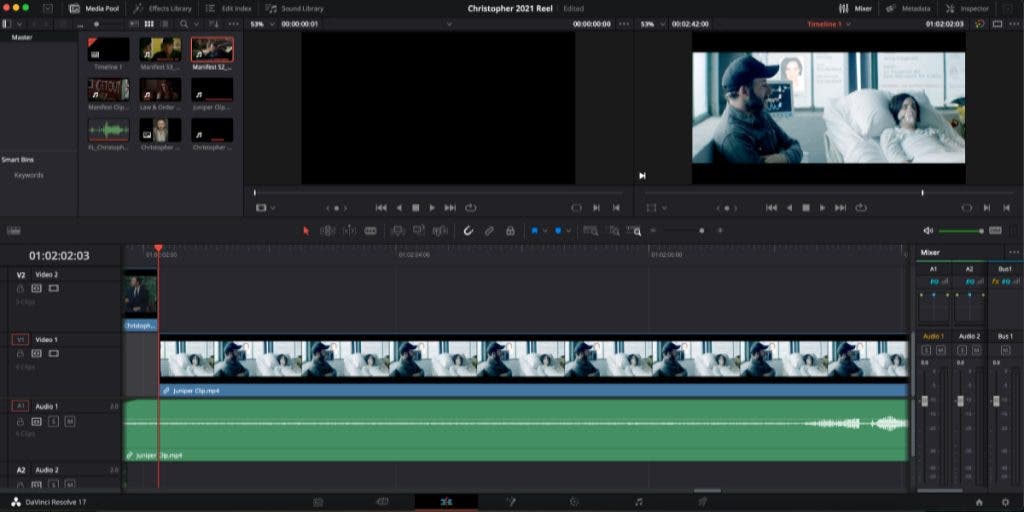Activate the Blade Edit tool

(371, 231)
